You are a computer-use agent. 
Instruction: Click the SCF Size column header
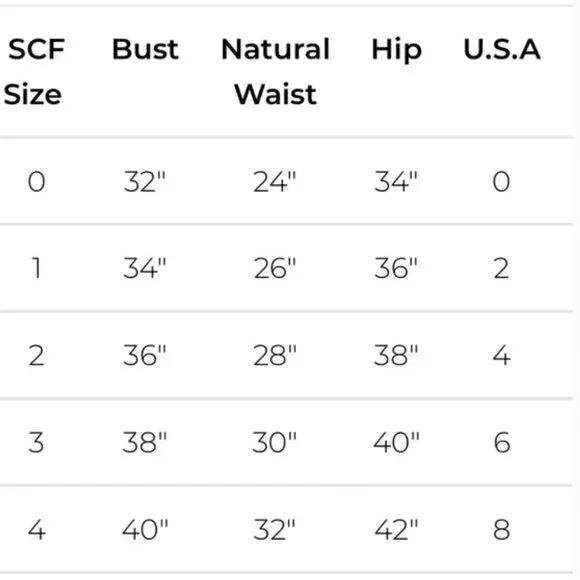(x=34, y=71)
